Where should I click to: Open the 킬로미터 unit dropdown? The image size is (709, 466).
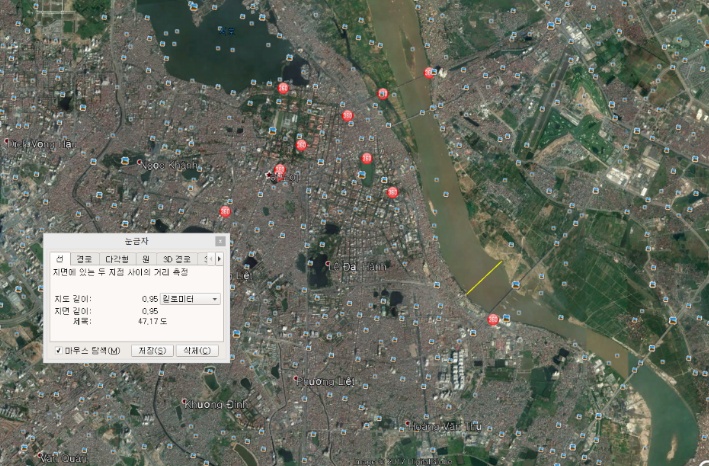[x=191, y=298]
